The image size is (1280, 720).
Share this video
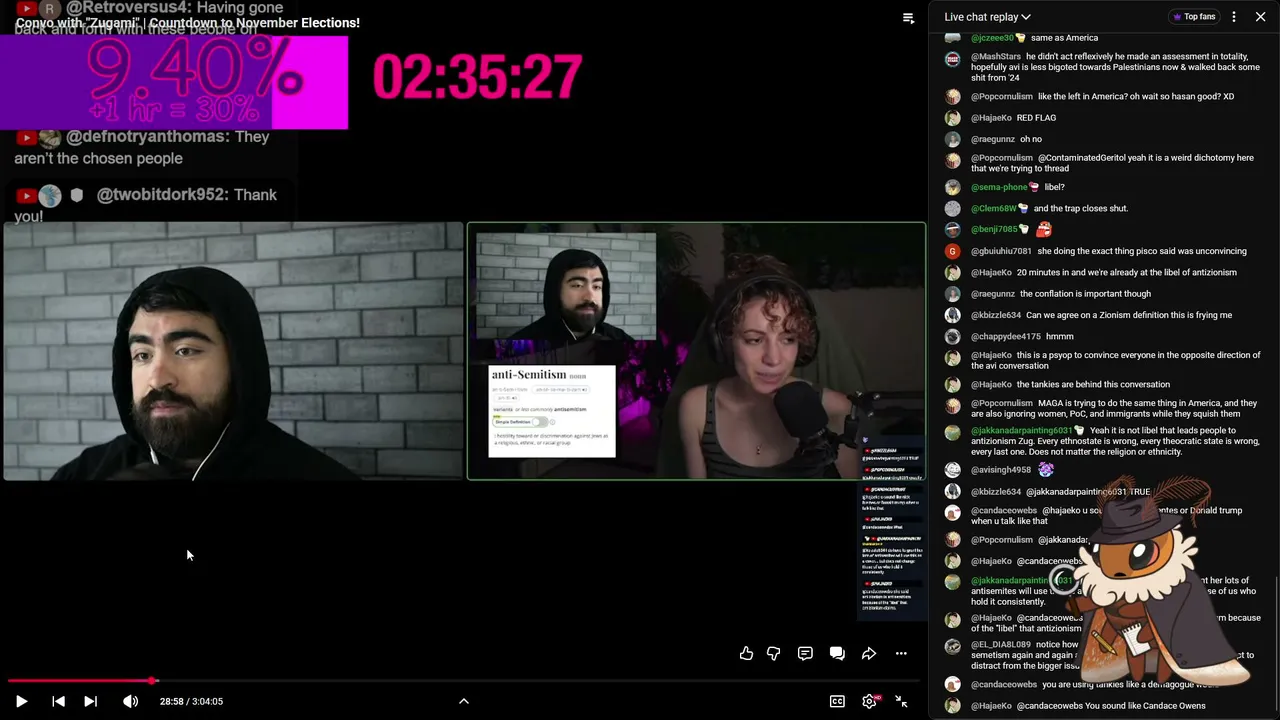[869, 653]
